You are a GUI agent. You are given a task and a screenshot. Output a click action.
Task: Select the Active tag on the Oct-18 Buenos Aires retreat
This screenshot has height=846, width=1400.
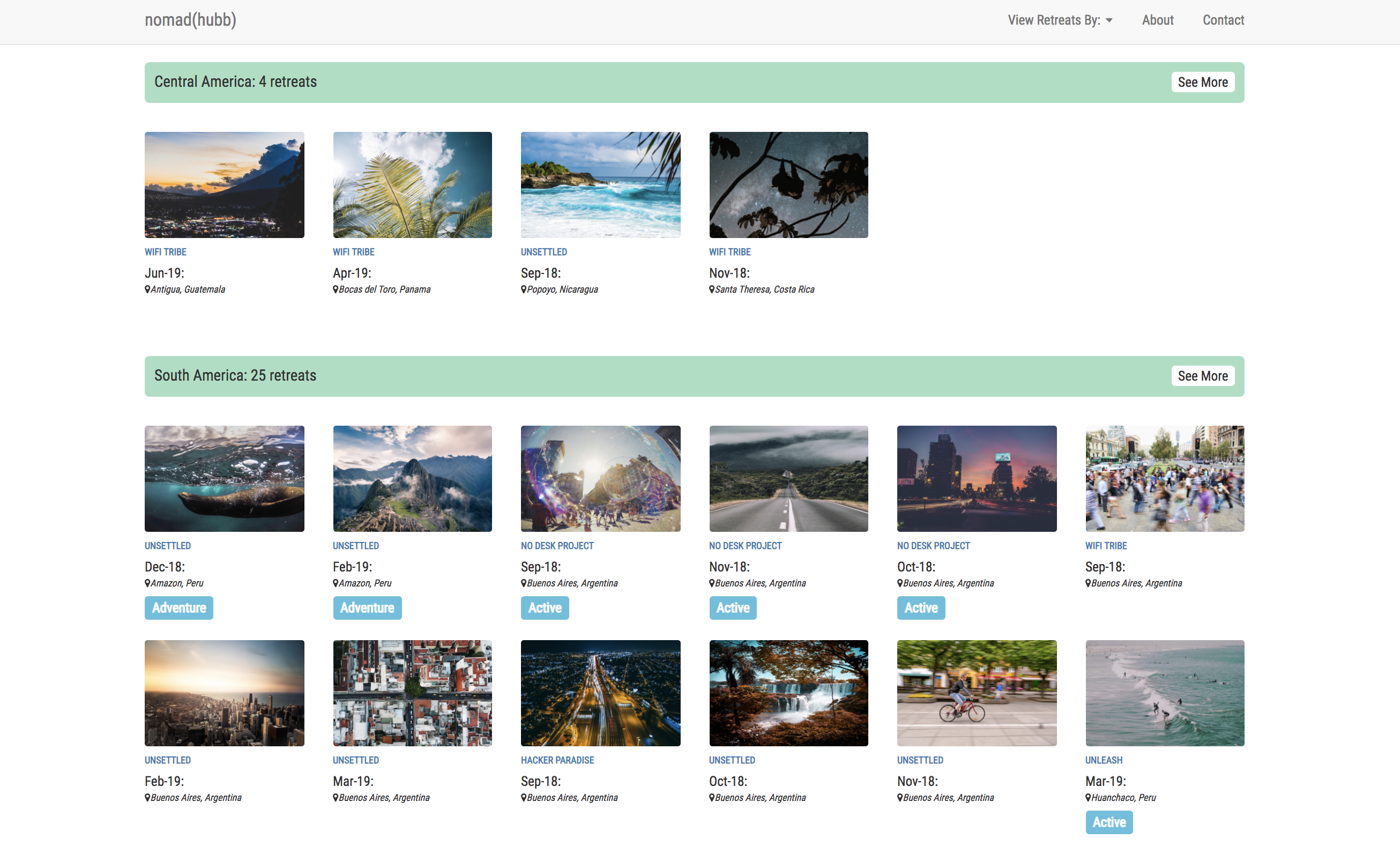920,607
